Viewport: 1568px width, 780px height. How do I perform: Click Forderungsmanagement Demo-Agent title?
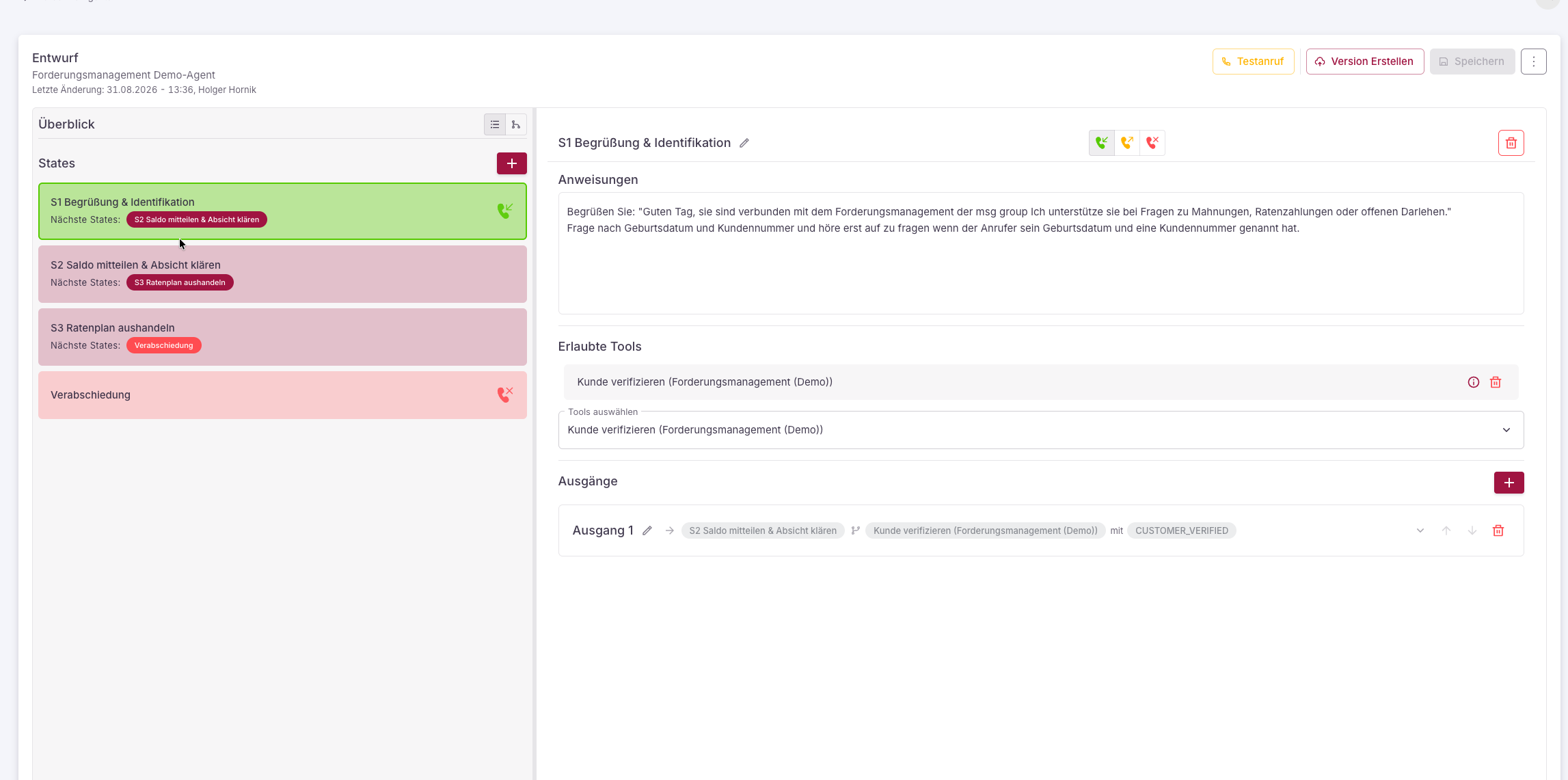[124, 75]
